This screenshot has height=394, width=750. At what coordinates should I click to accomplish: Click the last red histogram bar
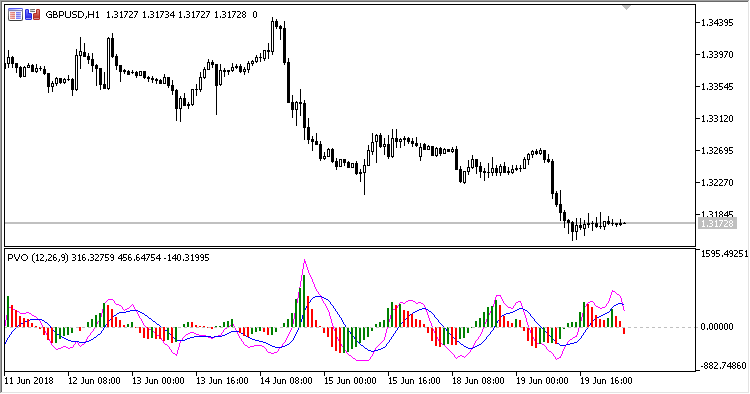click(x=624, y=331)
